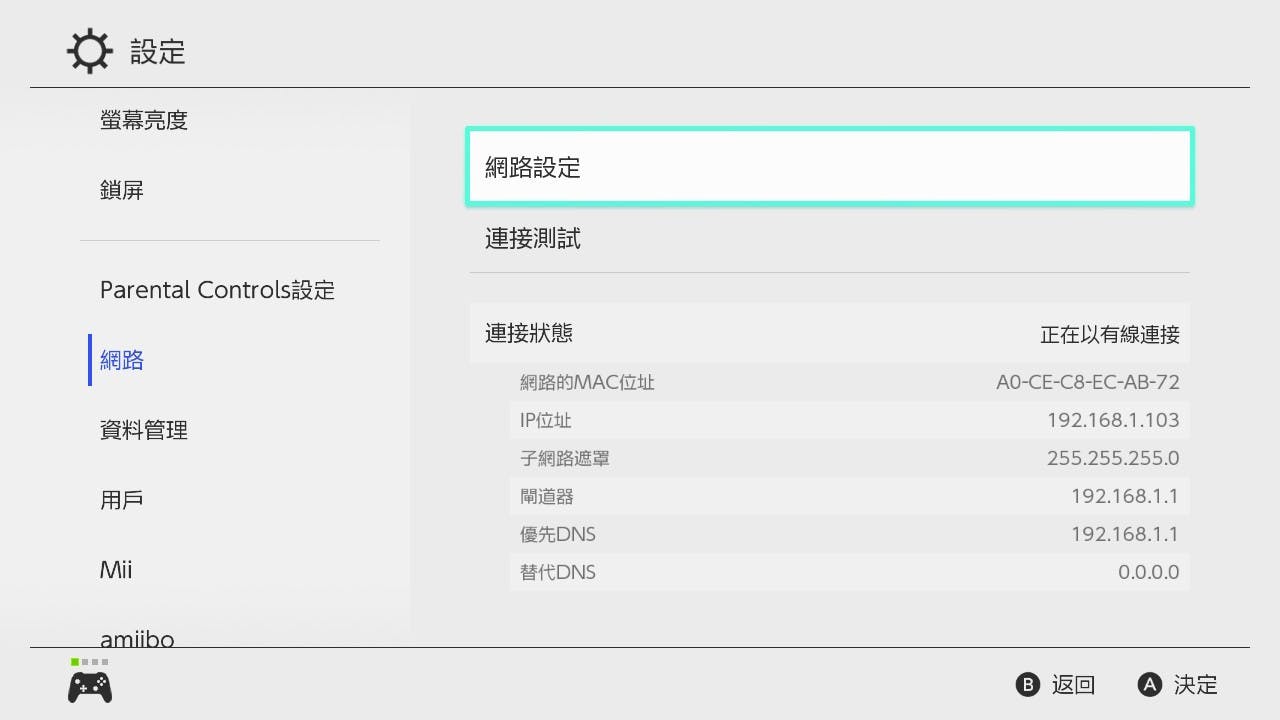Click the 替代DNS row
The image size is (1280, 720).
[x=850, y=572]
